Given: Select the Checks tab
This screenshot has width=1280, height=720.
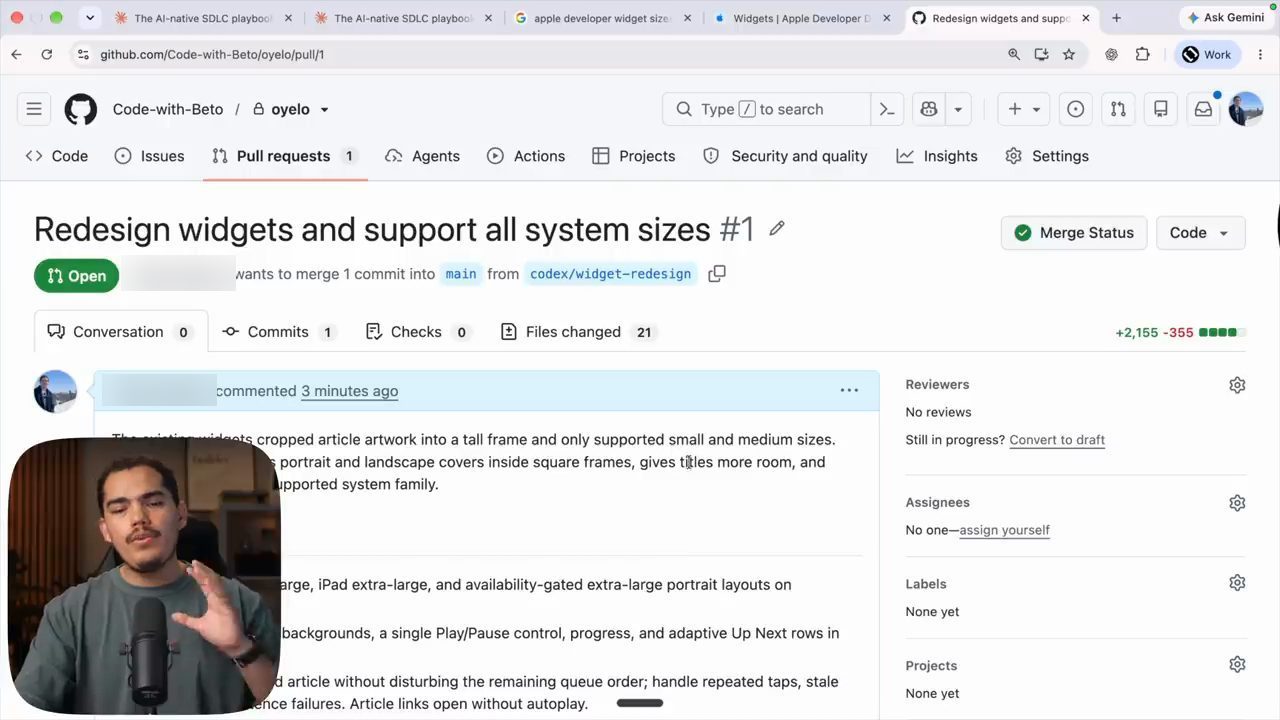Looking at the screenshot, I should pyautogui.click(x=417, y=332).
